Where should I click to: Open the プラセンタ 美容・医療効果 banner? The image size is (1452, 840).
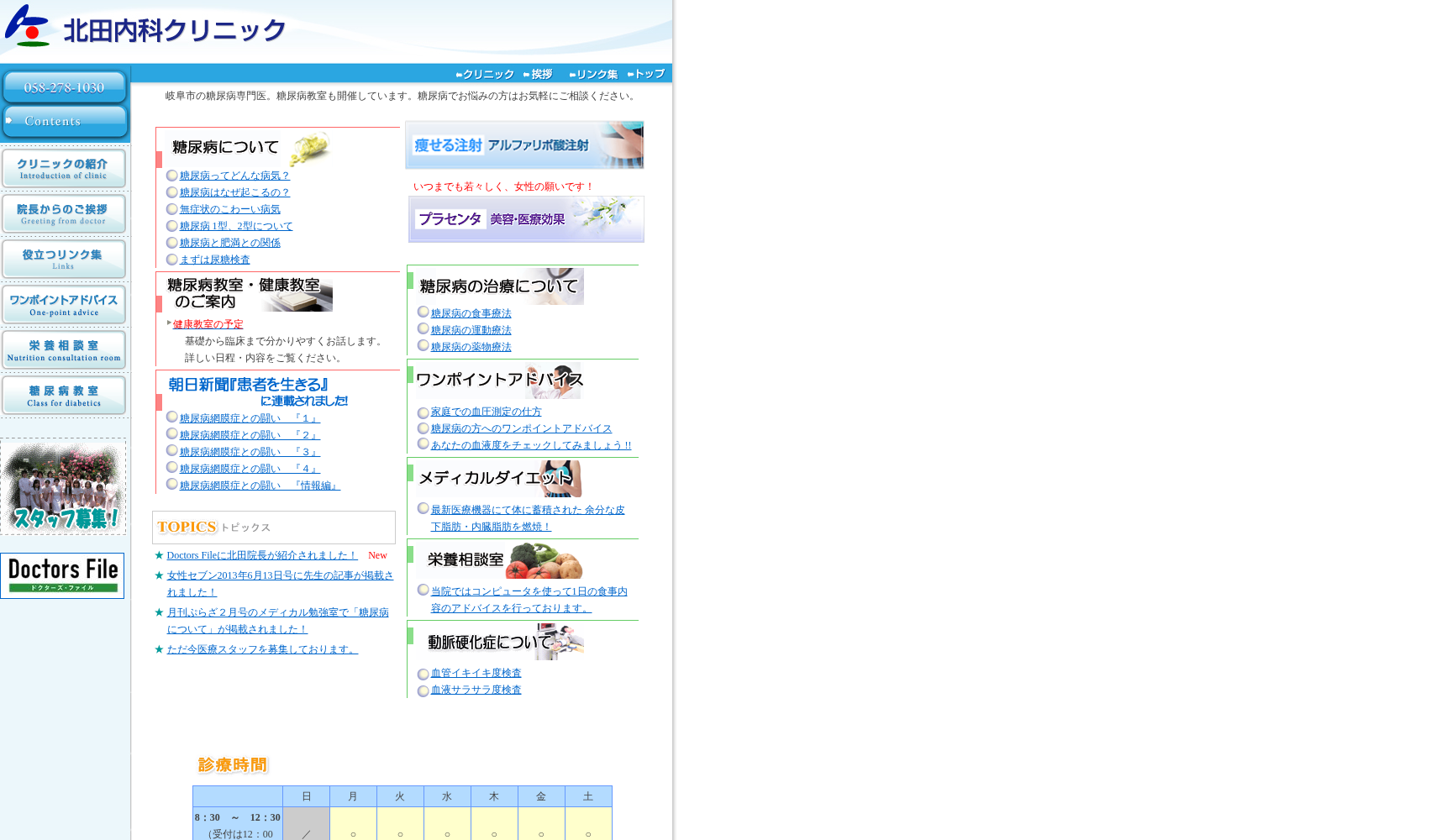(x=526, y=219)
